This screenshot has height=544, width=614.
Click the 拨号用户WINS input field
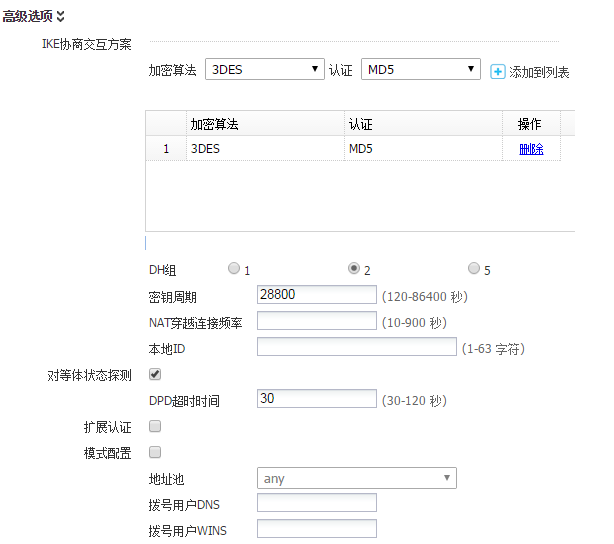point(317,529)
